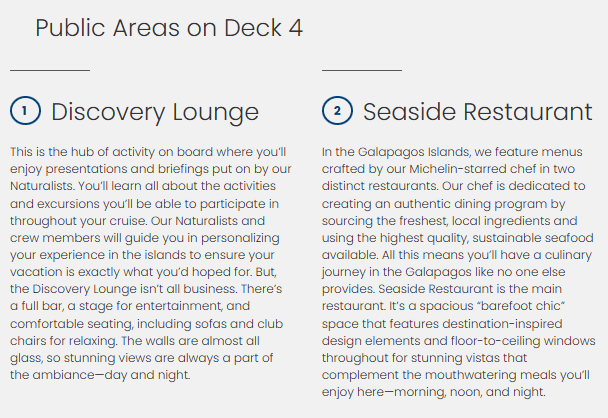The image size is (608, 418).
Task: Click the divider line above Seaside Restaurant
Action: click(x=362, y=70)
